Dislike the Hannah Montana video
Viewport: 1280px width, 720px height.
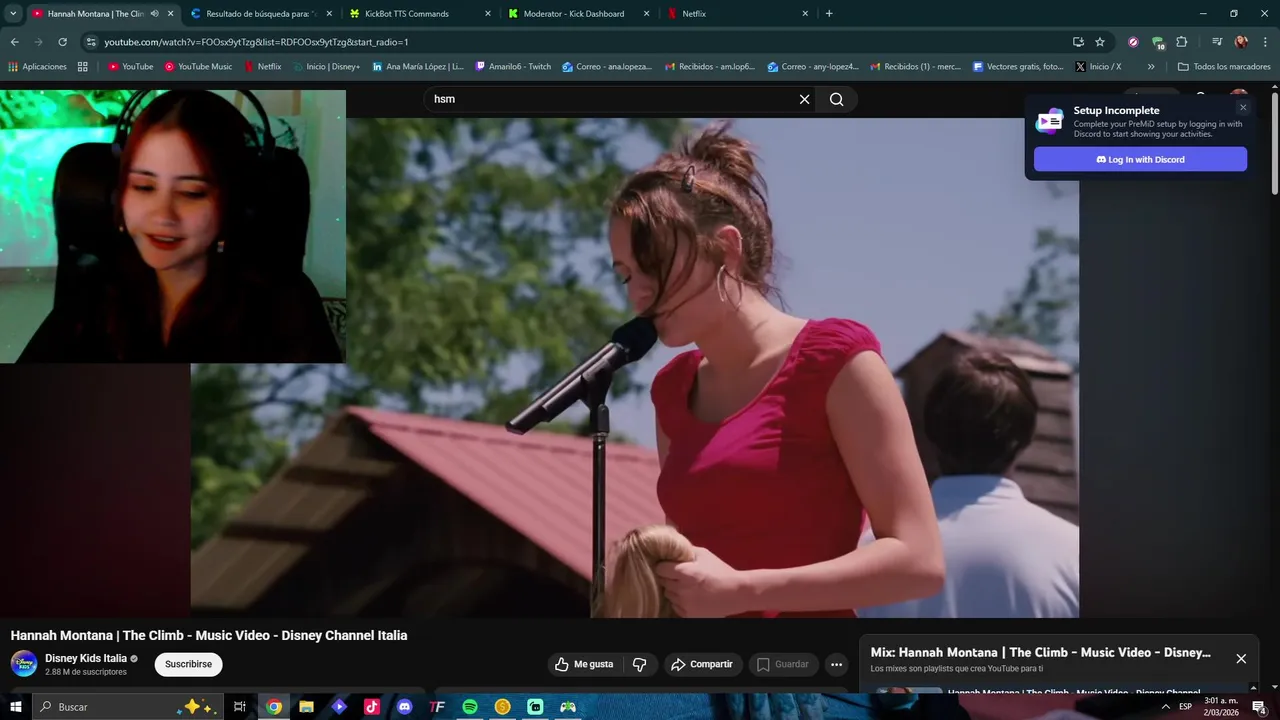pos(640,664)
